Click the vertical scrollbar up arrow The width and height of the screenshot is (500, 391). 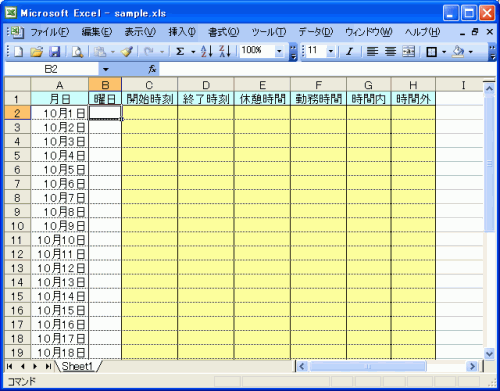point(489,88)
